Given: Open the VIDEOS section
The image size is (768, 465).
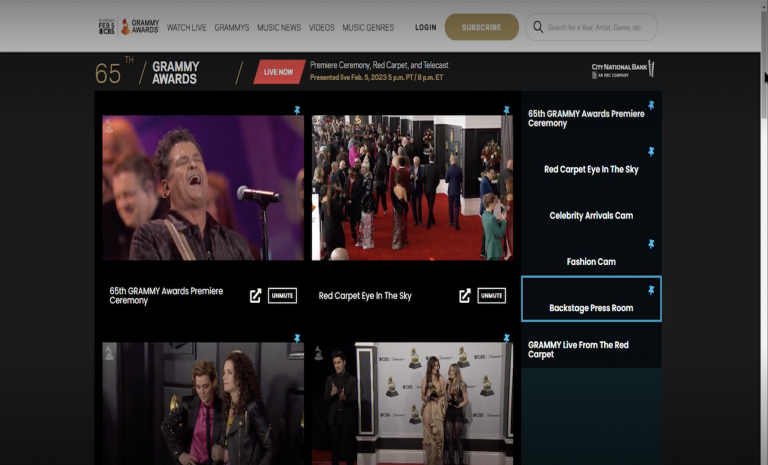Looking at the screenshot, I should (x=321, y=27).
